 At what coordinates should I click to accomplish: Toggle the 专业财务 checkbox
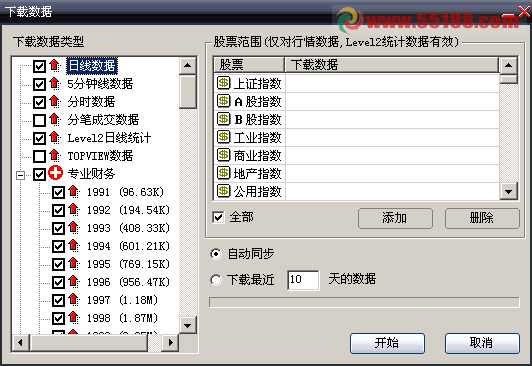coord(39,174)
